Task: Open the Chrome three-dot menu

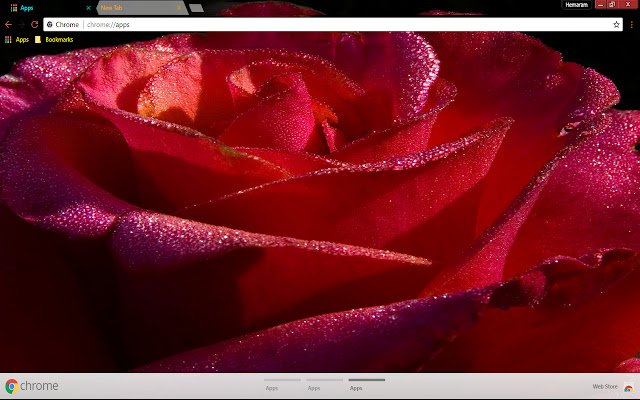Action: click(x=631, y=24)
